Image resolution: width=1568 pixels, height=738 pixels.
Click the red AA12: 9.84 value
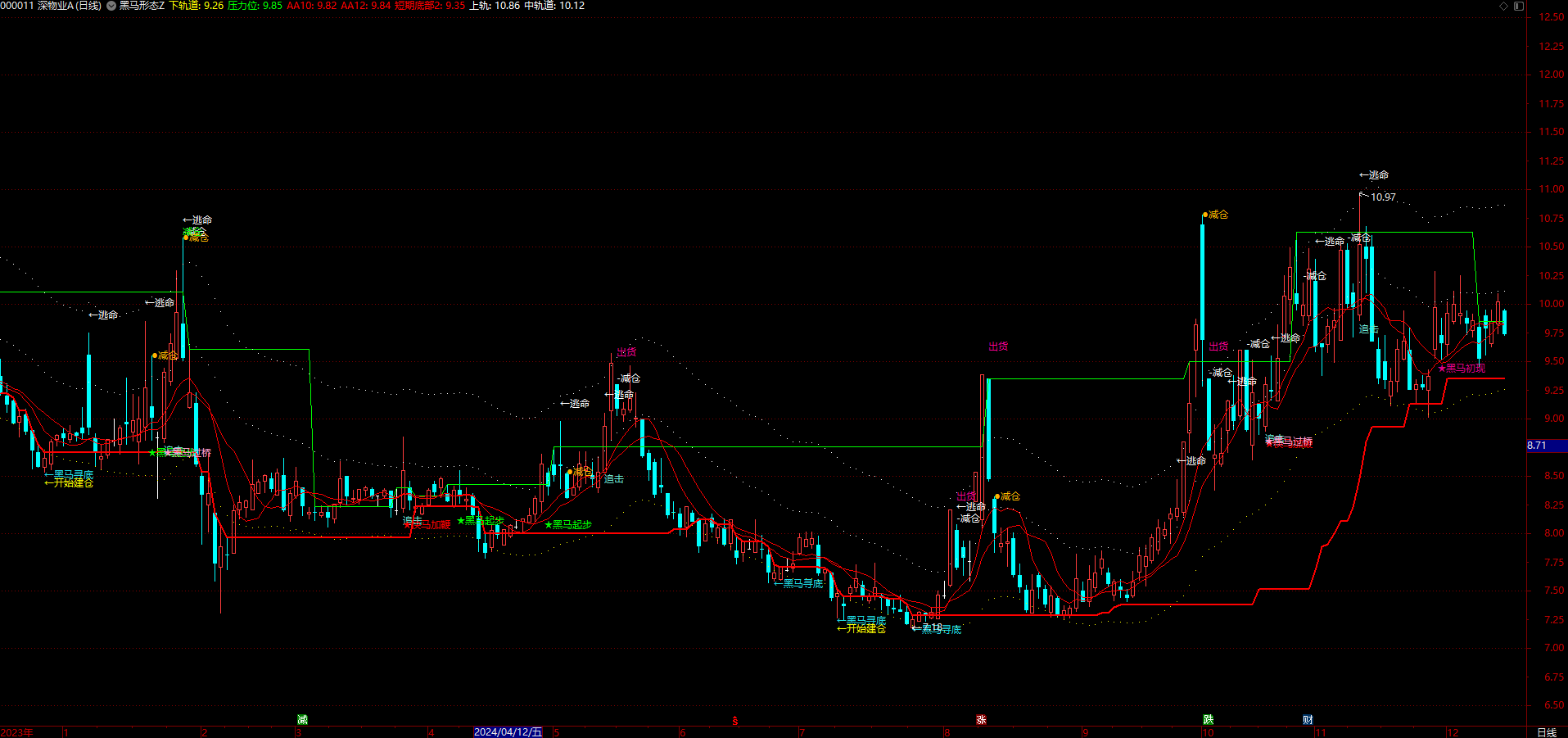[366, 6]
